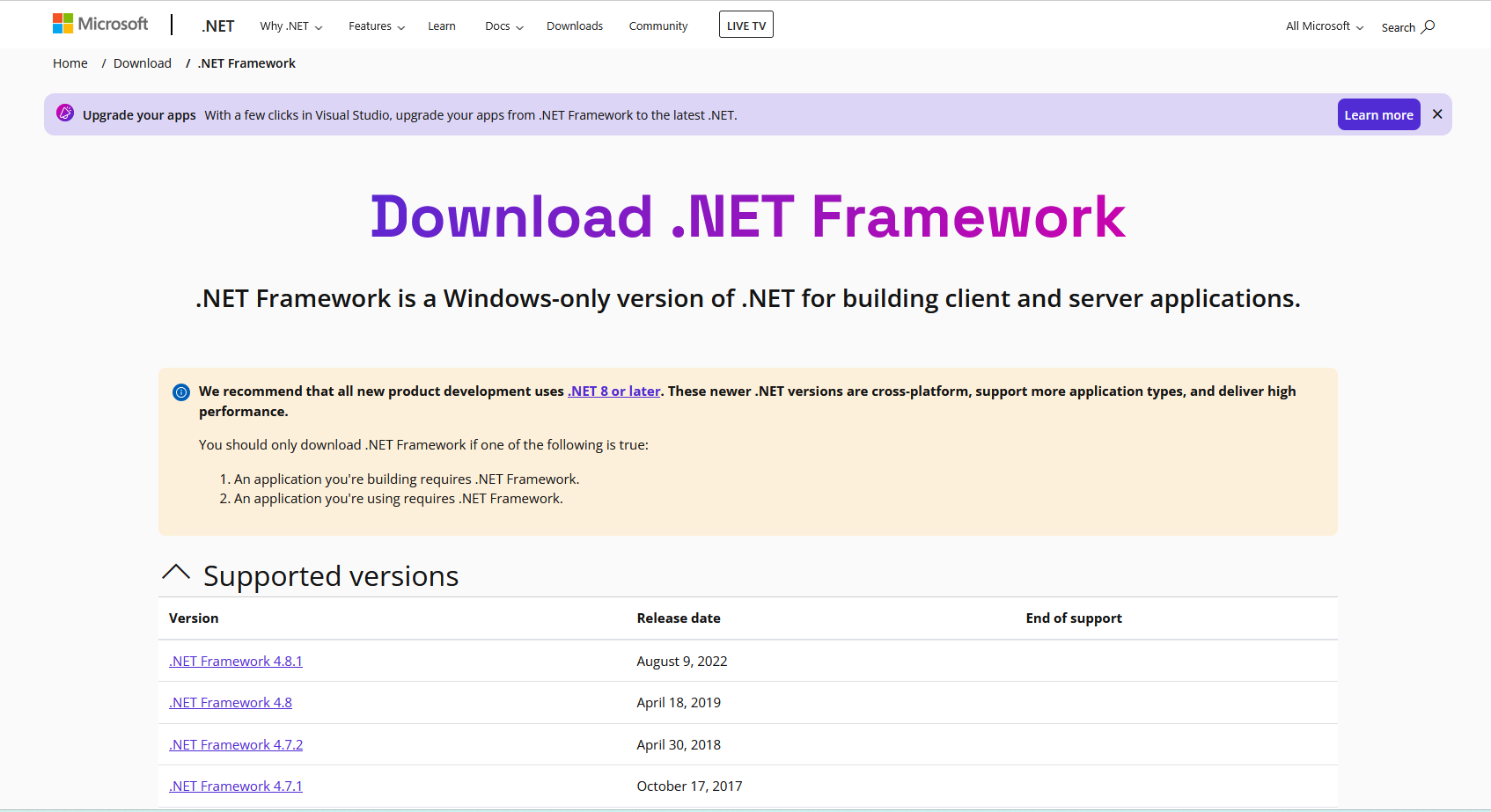Collapse the Supported versions section
The width and height of the screenshot is (1491, 812).
coord(176,573)
